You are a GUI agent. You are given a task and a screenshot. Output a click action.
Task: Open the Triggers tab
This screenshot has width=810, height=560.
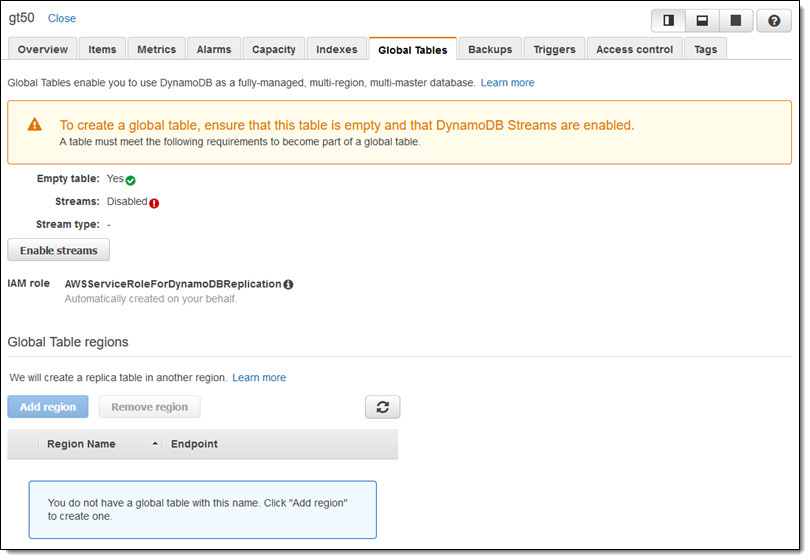[554, 50]
